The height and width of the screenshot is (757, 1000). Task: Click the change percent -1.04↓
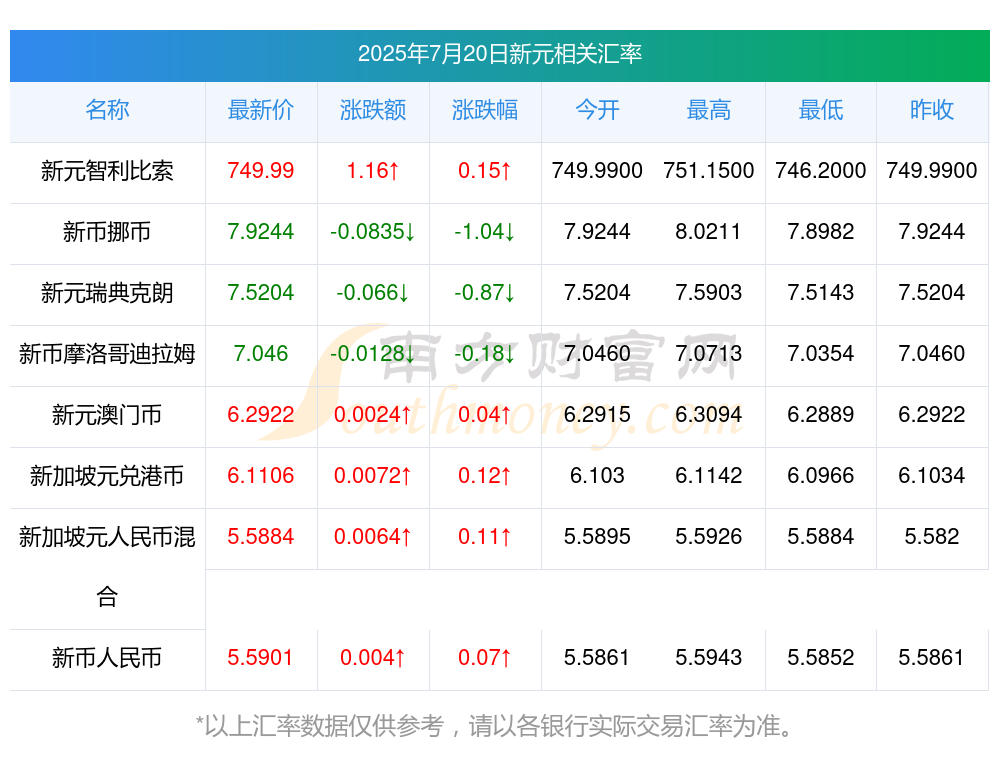click(x=485, y=232)
